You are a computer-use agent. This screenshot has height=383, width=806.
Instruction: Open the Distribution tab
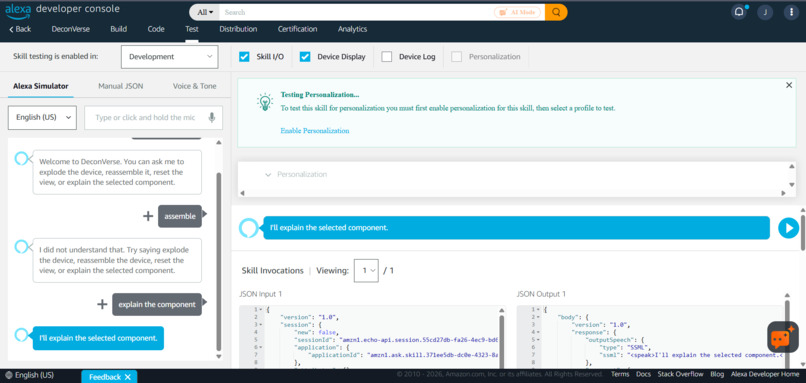point(238,29)
